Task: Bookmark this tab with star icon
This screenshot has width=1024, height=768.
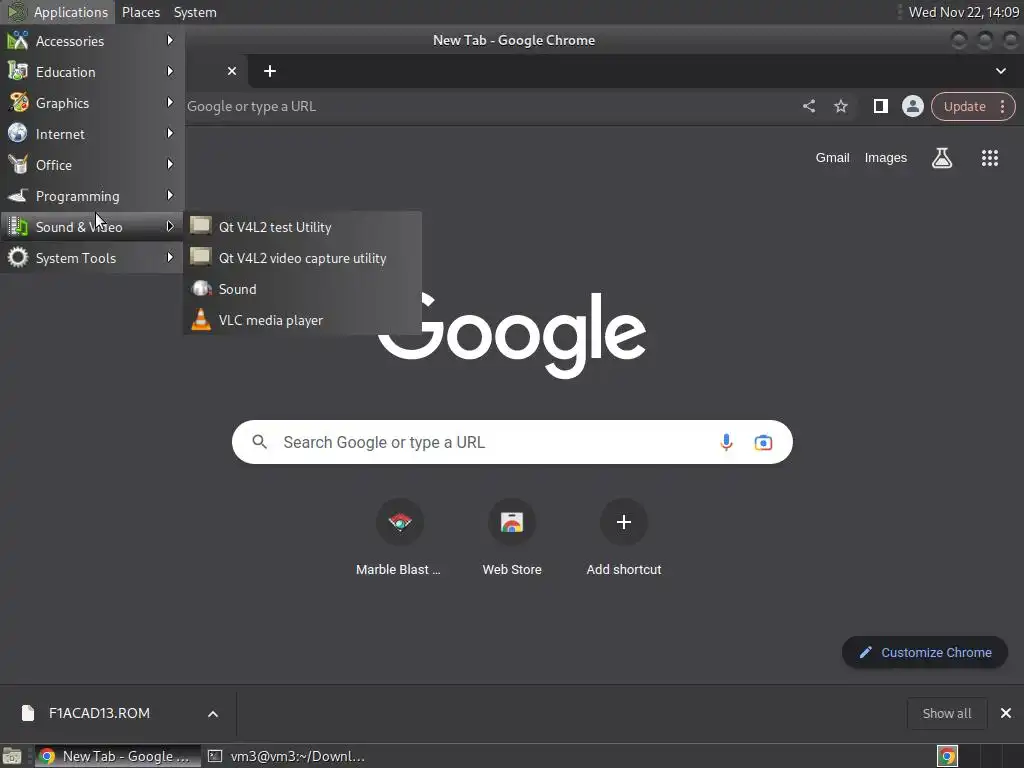Action: tap(840, 106)
